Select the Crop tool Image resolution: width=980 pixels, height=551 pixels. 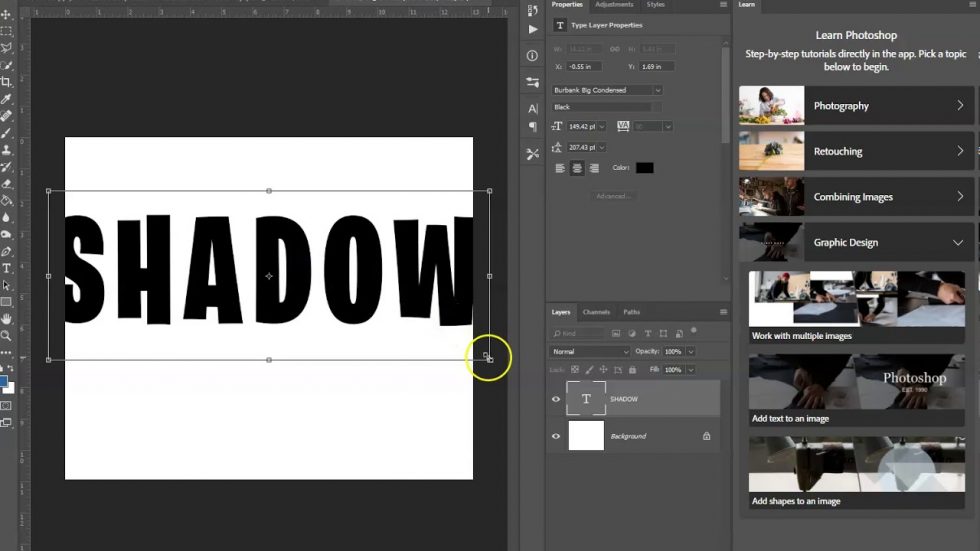[x=6, y=82]
